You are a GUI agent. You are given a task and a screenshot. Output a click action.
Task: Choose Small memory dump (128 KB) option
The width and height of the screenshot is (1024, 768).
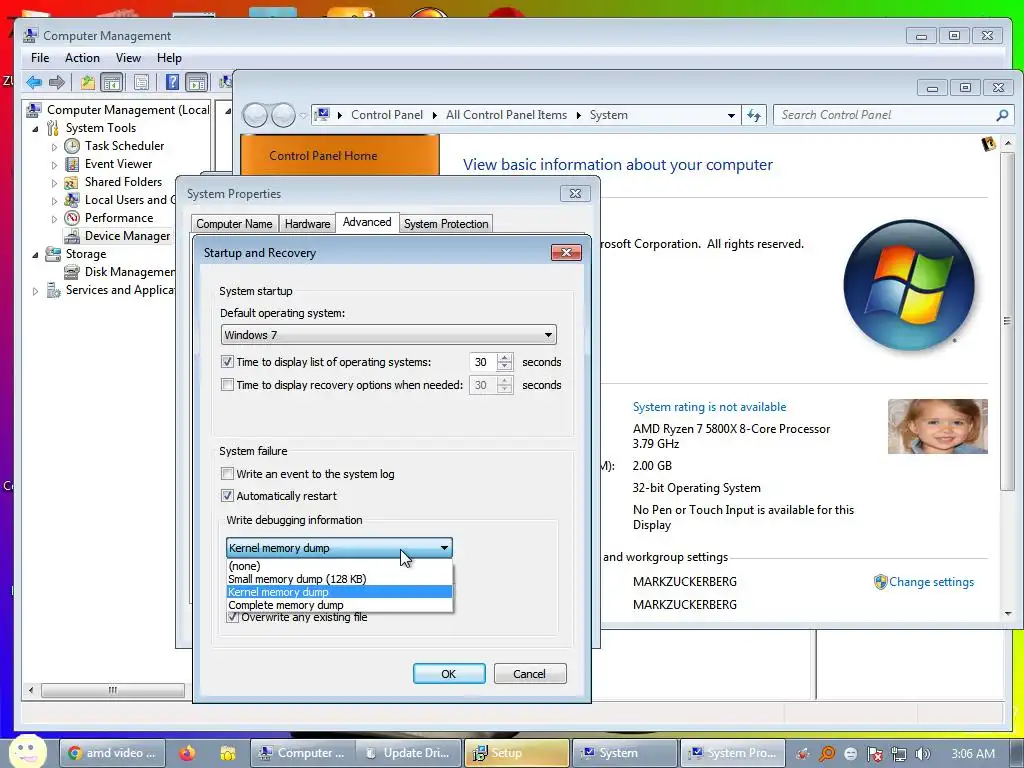[339, 579]
